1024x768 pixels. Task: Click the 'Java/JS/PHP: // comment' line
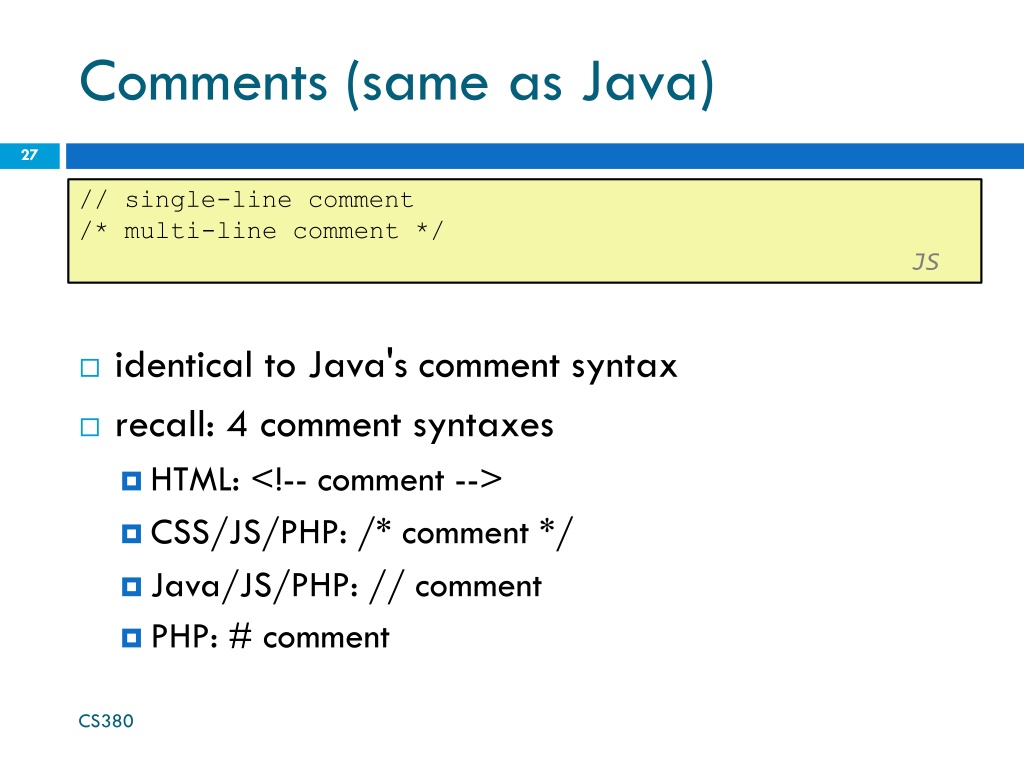pyautogui.click(x=347, y=586)
